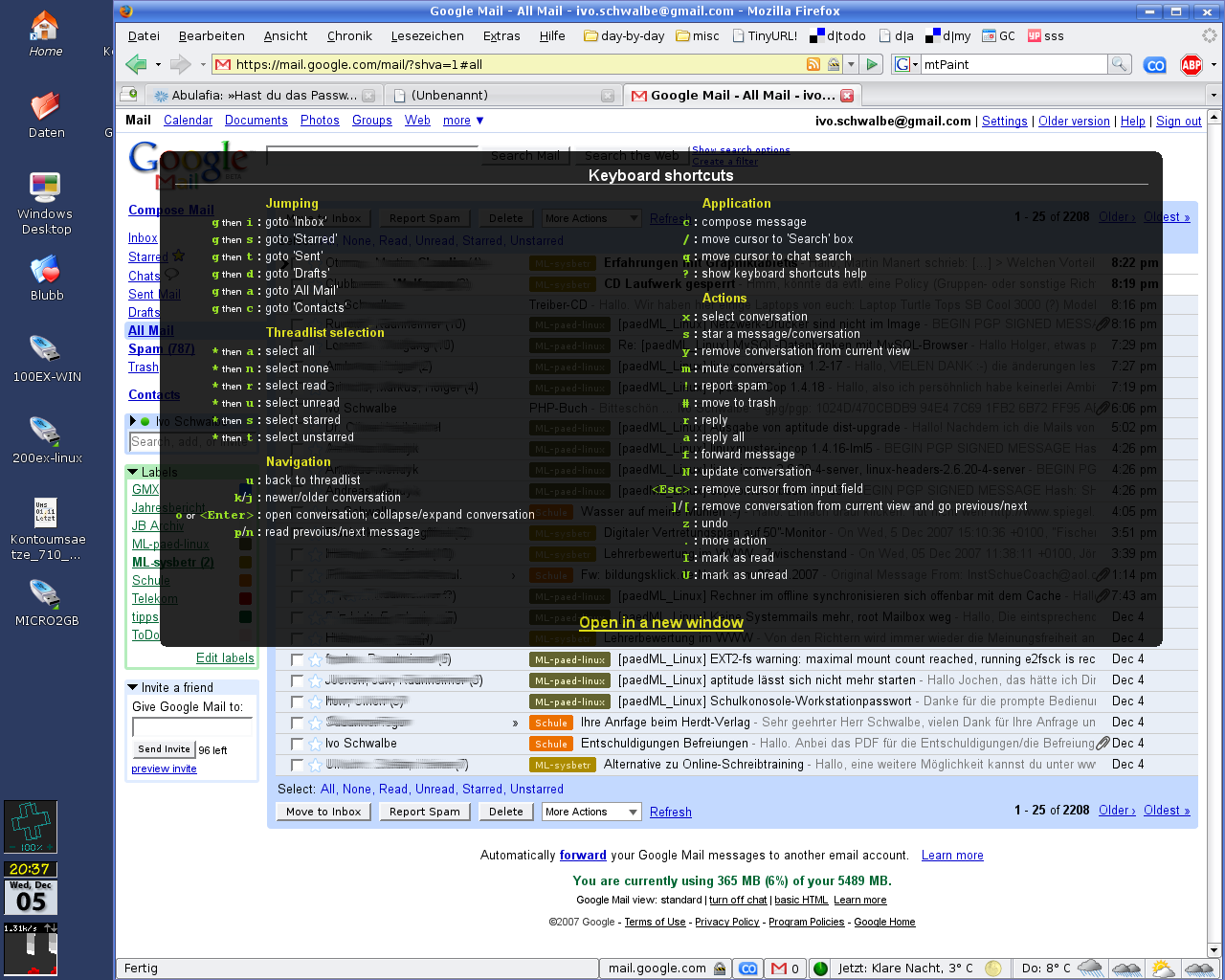
Task: Close the (Unbenannt) tab
Action: 608,96
